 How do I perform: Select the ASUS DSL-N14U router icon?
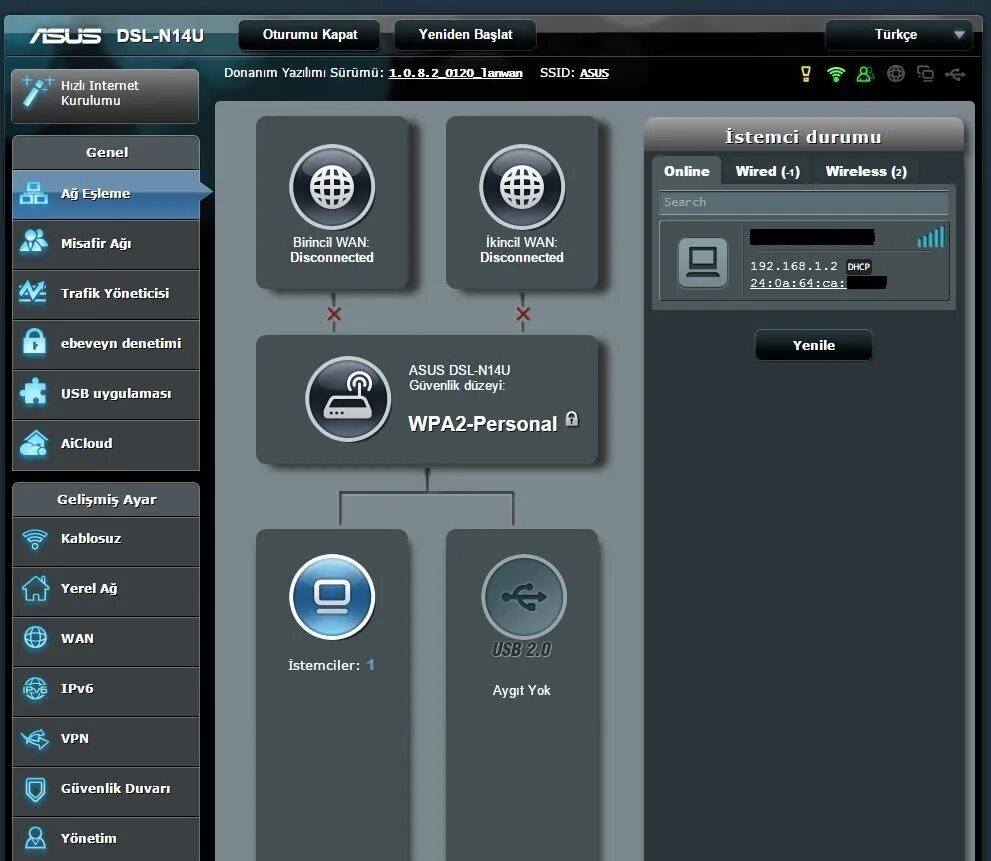pos(348,399)
